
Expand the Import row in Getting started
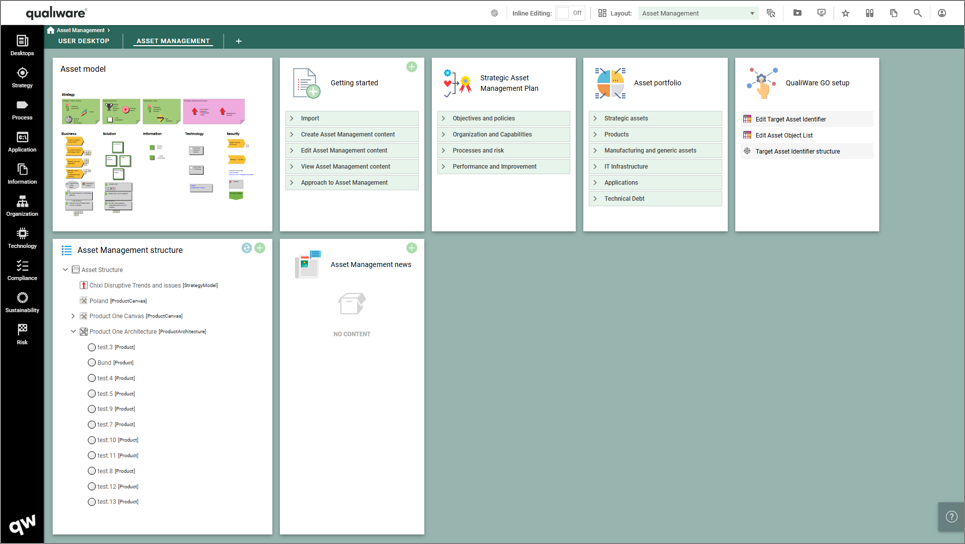point(352,118)
